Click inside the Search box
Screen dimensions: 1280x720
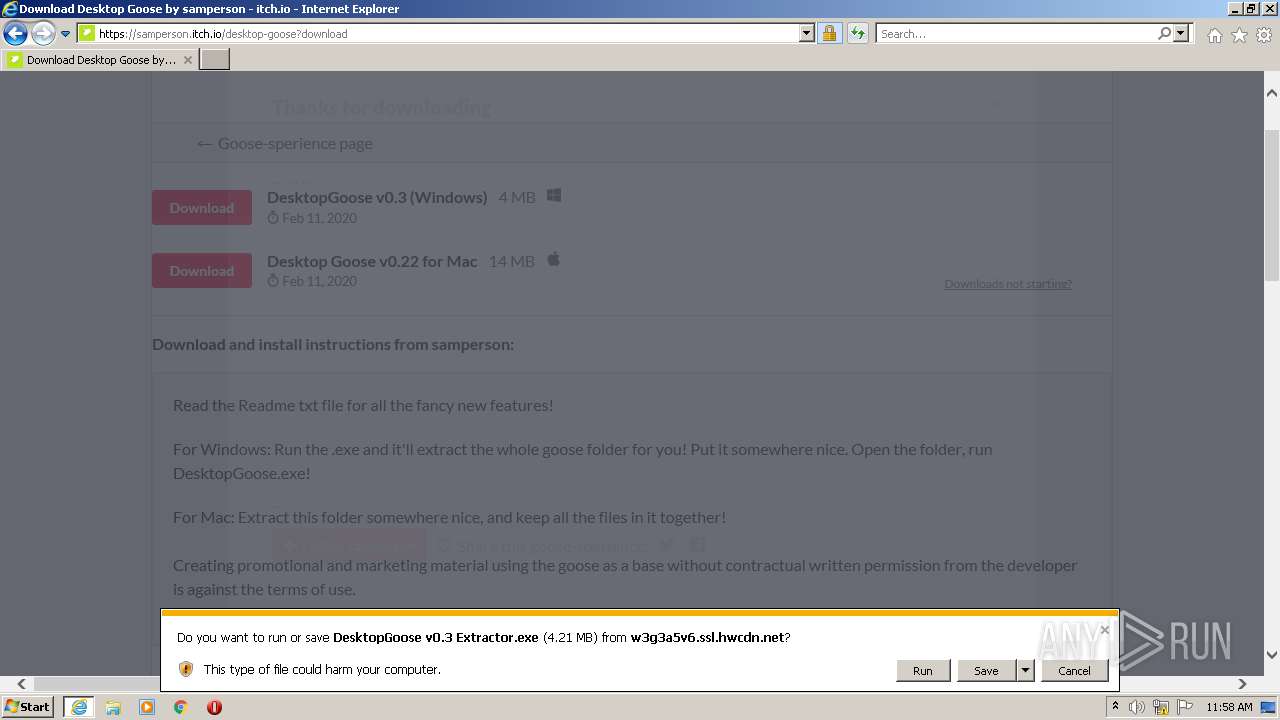[1015, 33]
